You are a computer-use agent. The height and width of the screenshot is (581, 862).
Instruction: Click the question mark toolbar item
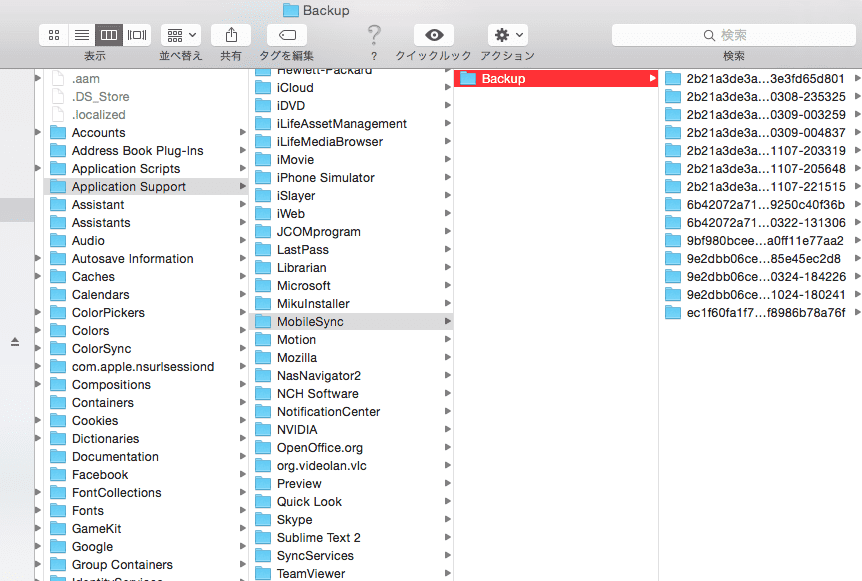tap(374, 35)
